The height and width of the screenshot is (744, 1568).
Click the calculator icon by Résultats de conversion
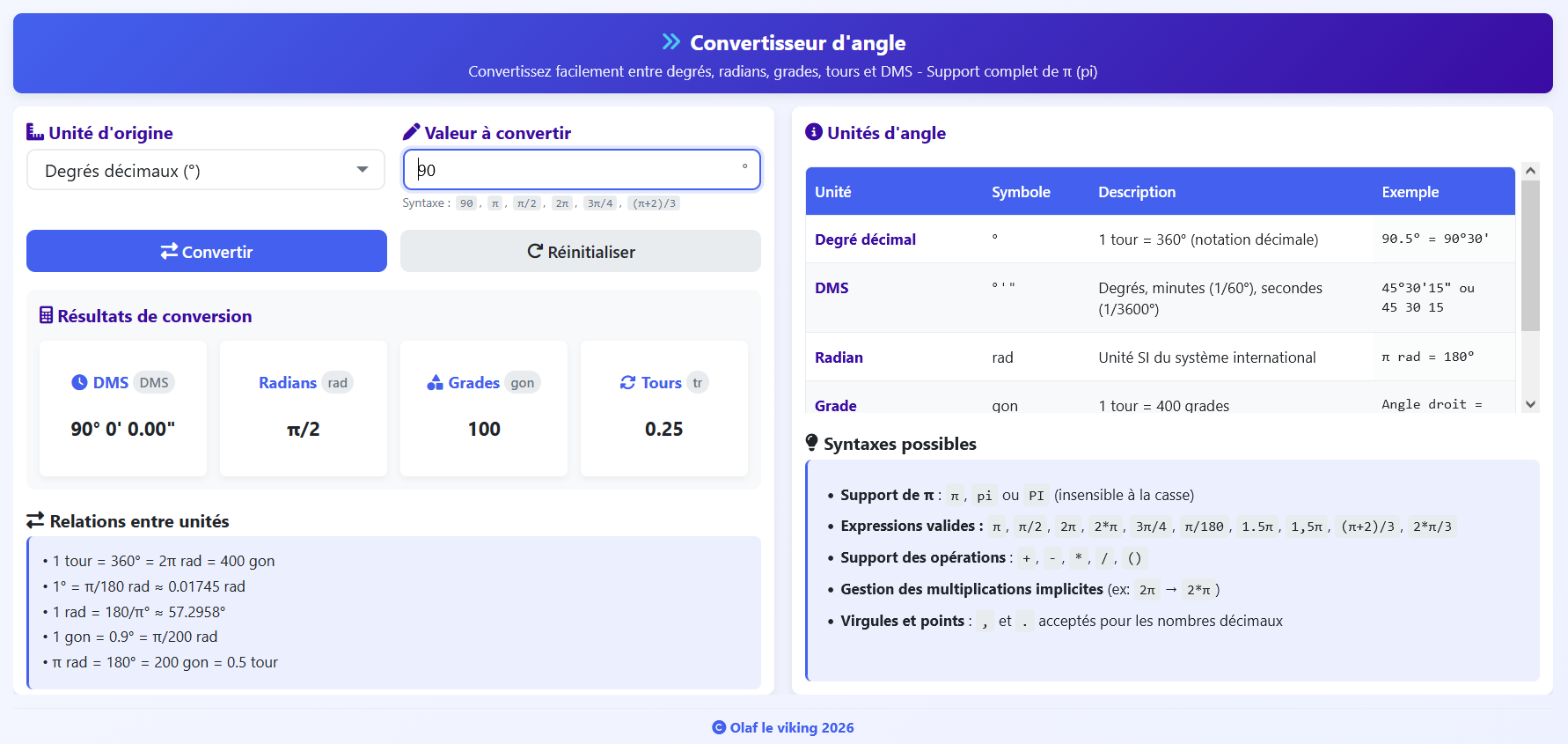pos(46,315)
